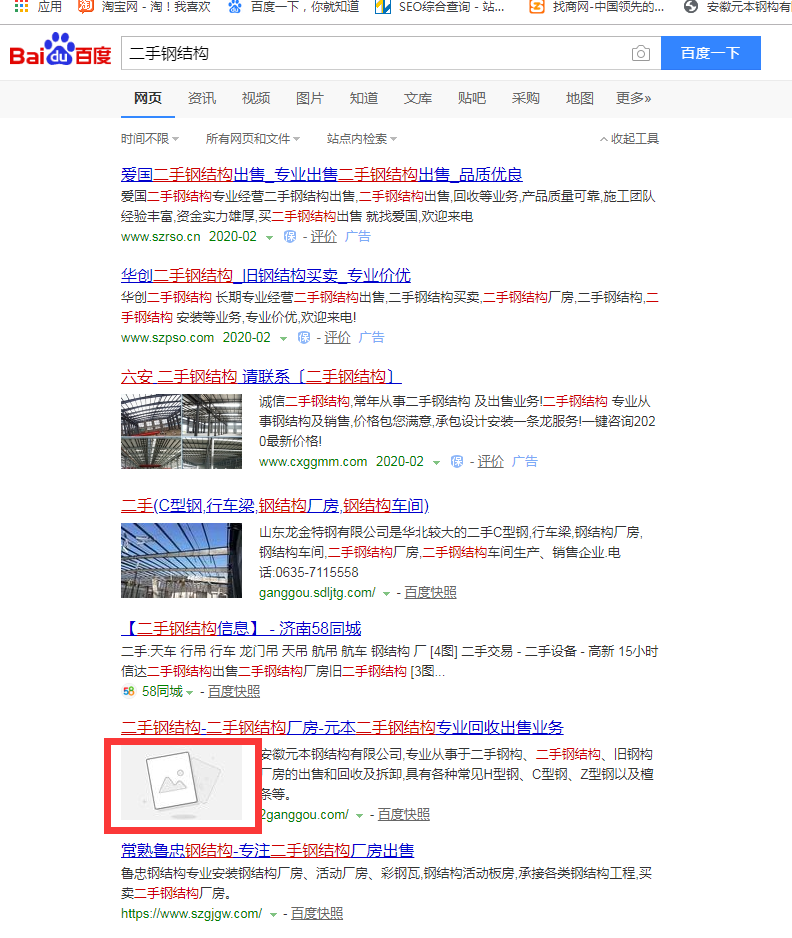The width and height of the screenshot is (792, 938).
Task: Click 评价 under the cxggmm.com result
Action: pyautogui.click(x=491, y=462)
